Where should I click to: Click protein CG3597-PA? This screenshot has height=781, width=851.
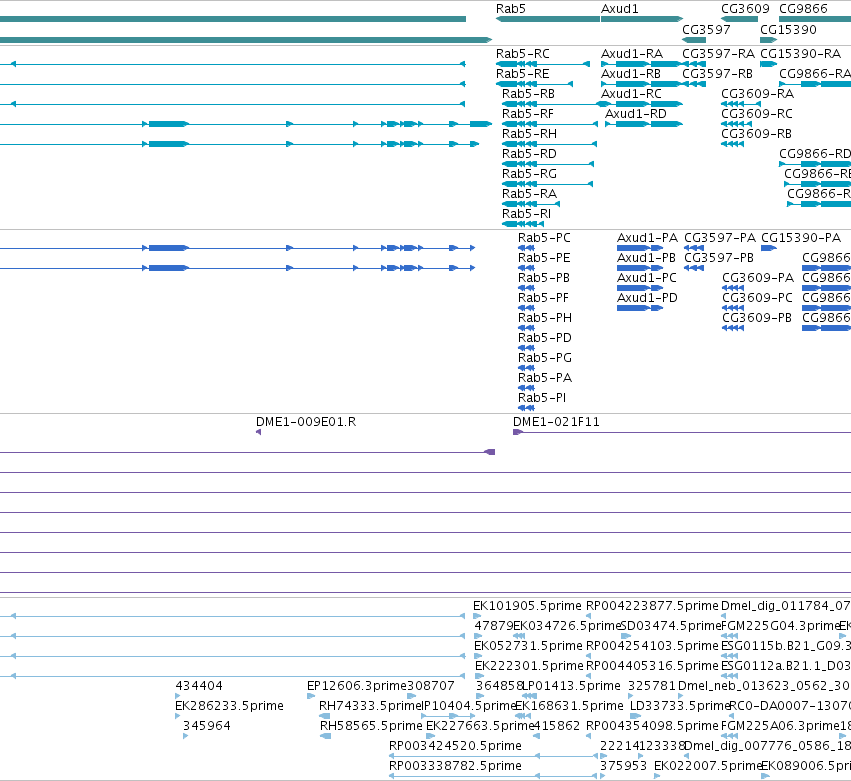point(720,238)
